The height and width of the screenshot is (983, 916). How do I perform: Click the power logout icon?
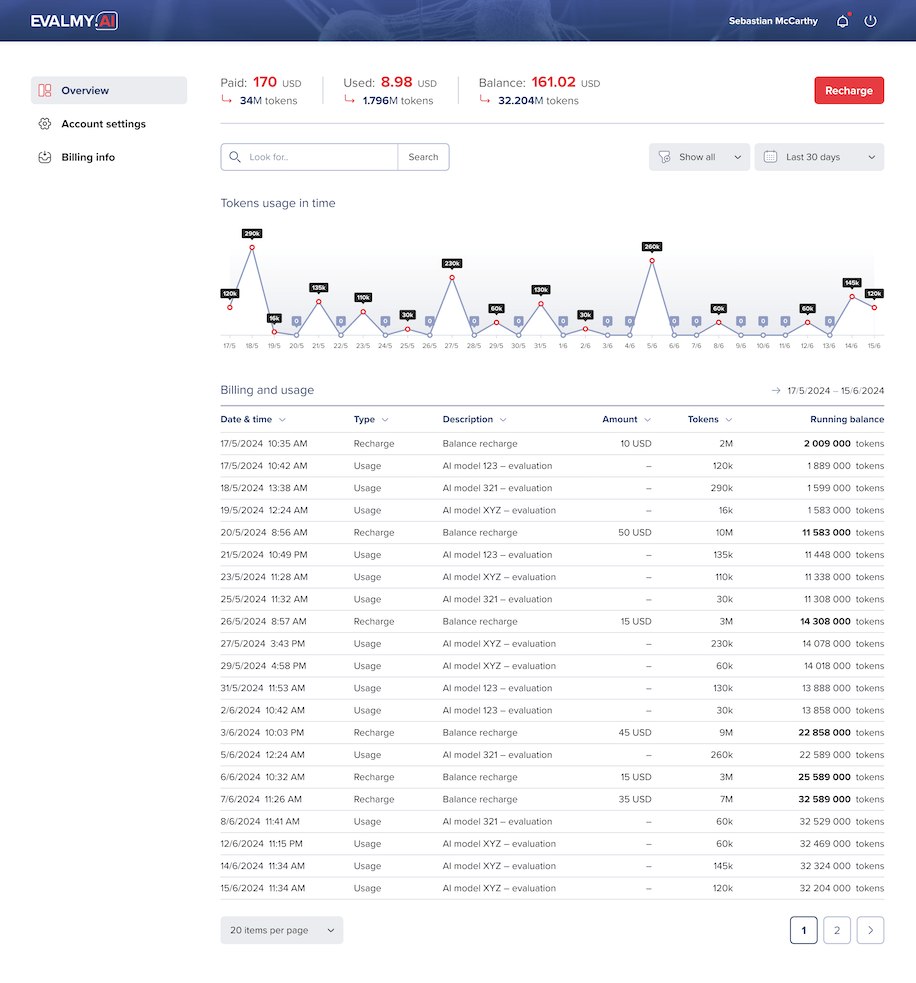click(870, 21)
